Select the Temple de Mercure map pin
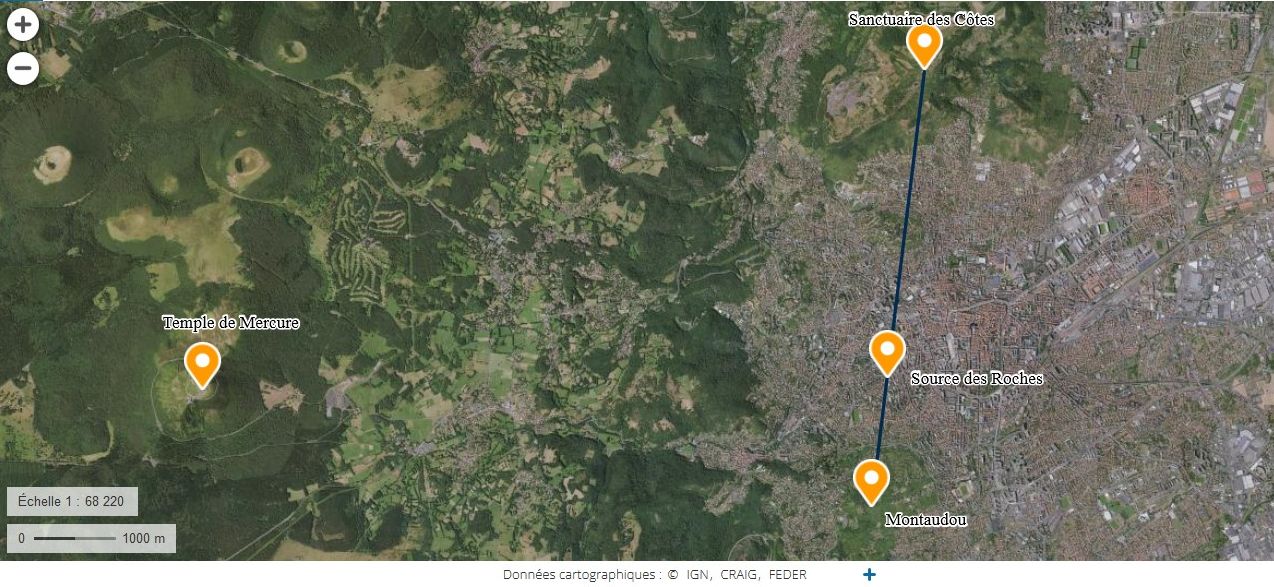 (202, 364)
